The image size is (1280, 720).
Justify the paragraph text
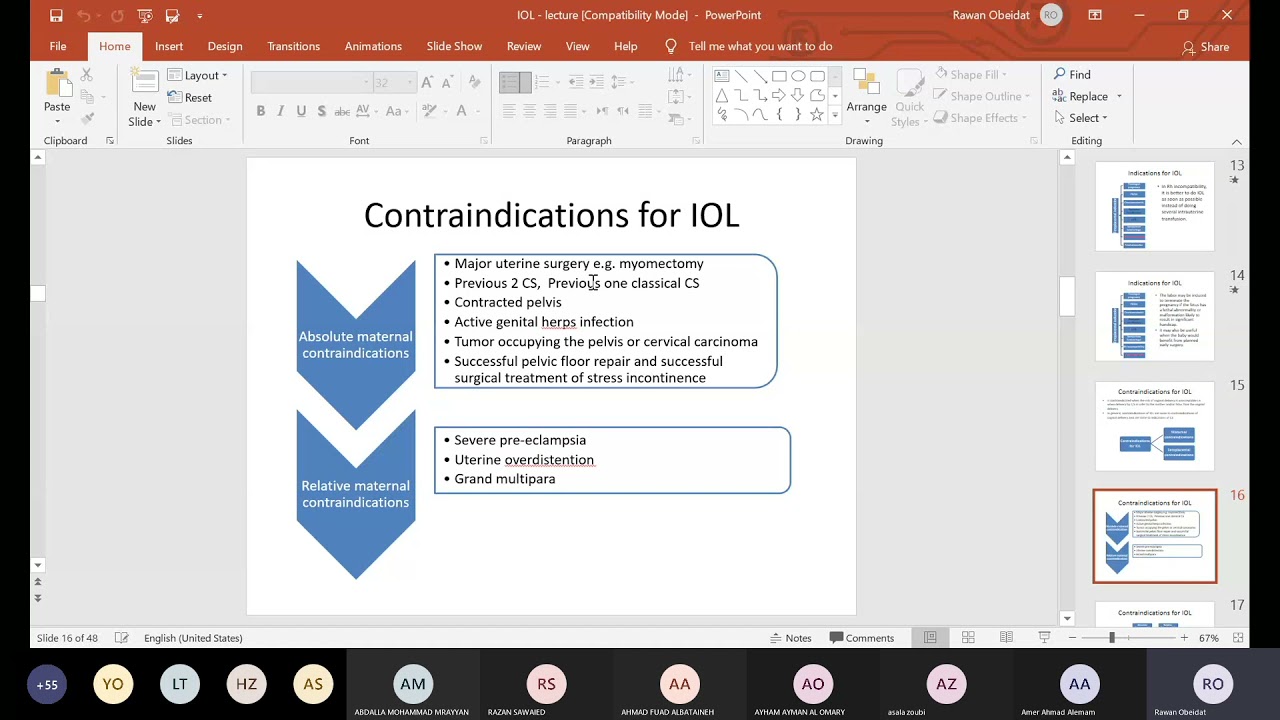(x=570, y=111)
